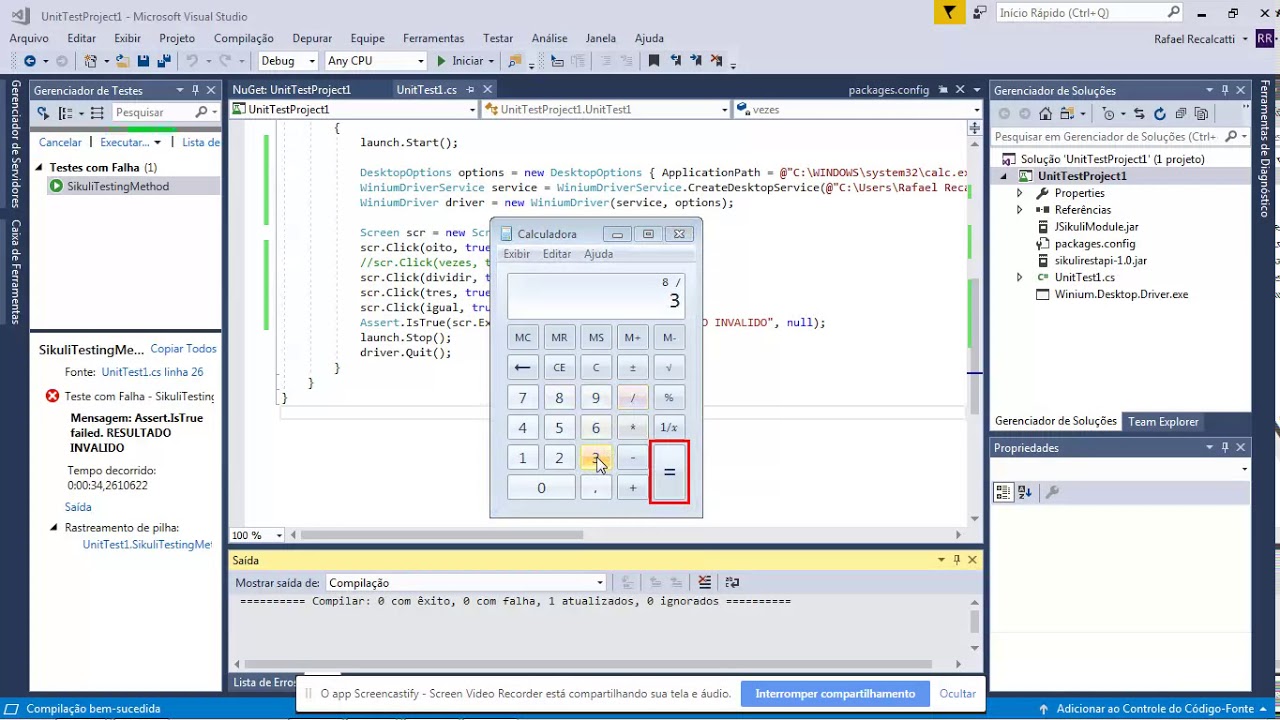Click Run All tests icon in Test Explorer
The height and width of the screenshot is (720, 1280).
pyautogui.click(x=43, y=113)
